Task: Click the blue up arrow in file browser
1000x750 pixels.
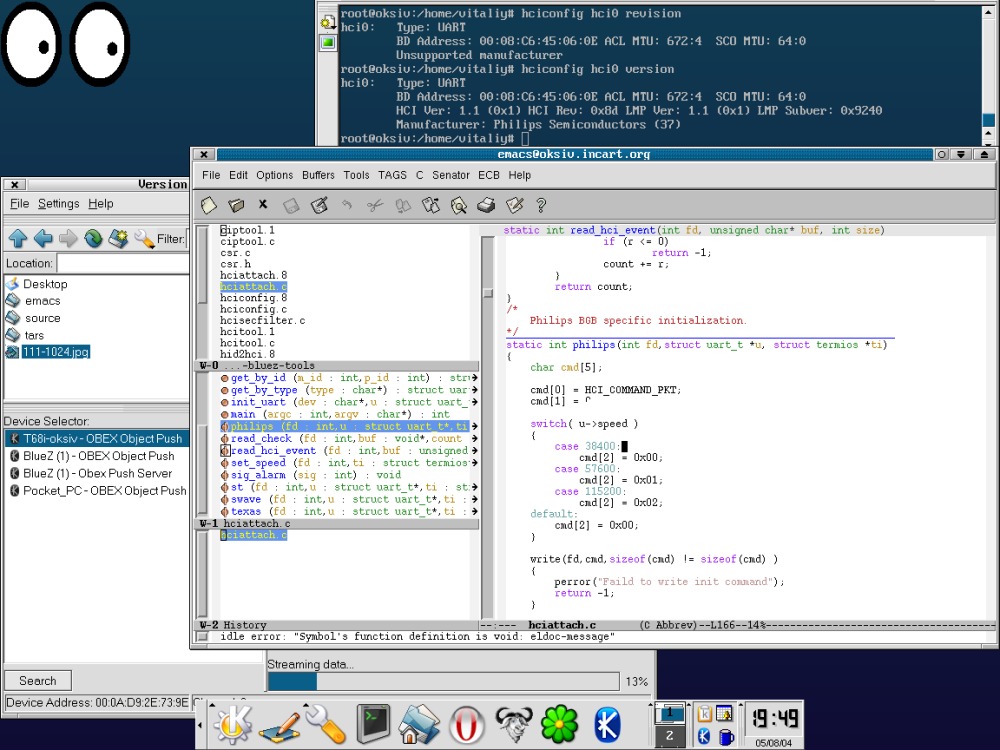Action: point(18,239)
